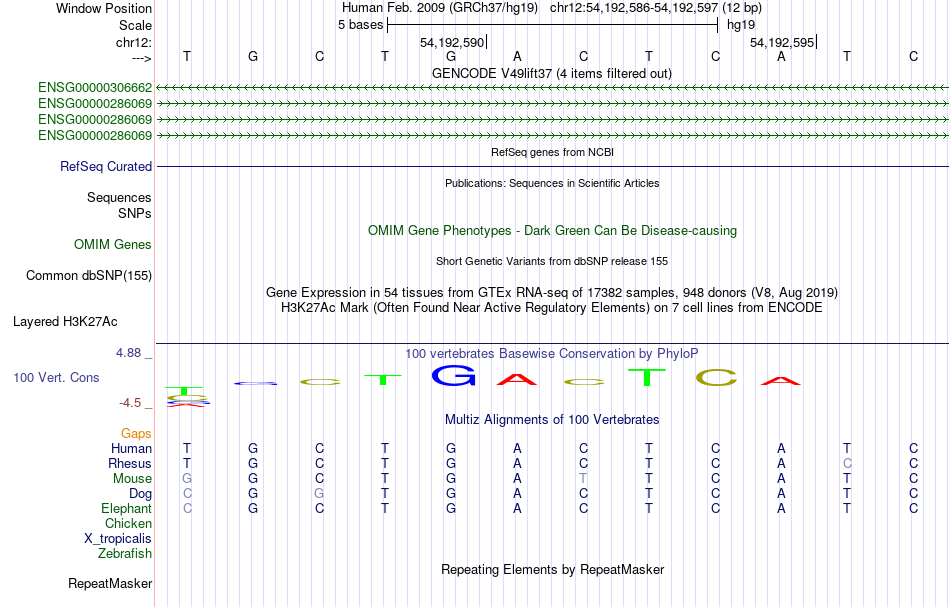
Task: Open Short Genetic Variants from dbSNP title
Action: pyautogui.click(x=552, y=261)
